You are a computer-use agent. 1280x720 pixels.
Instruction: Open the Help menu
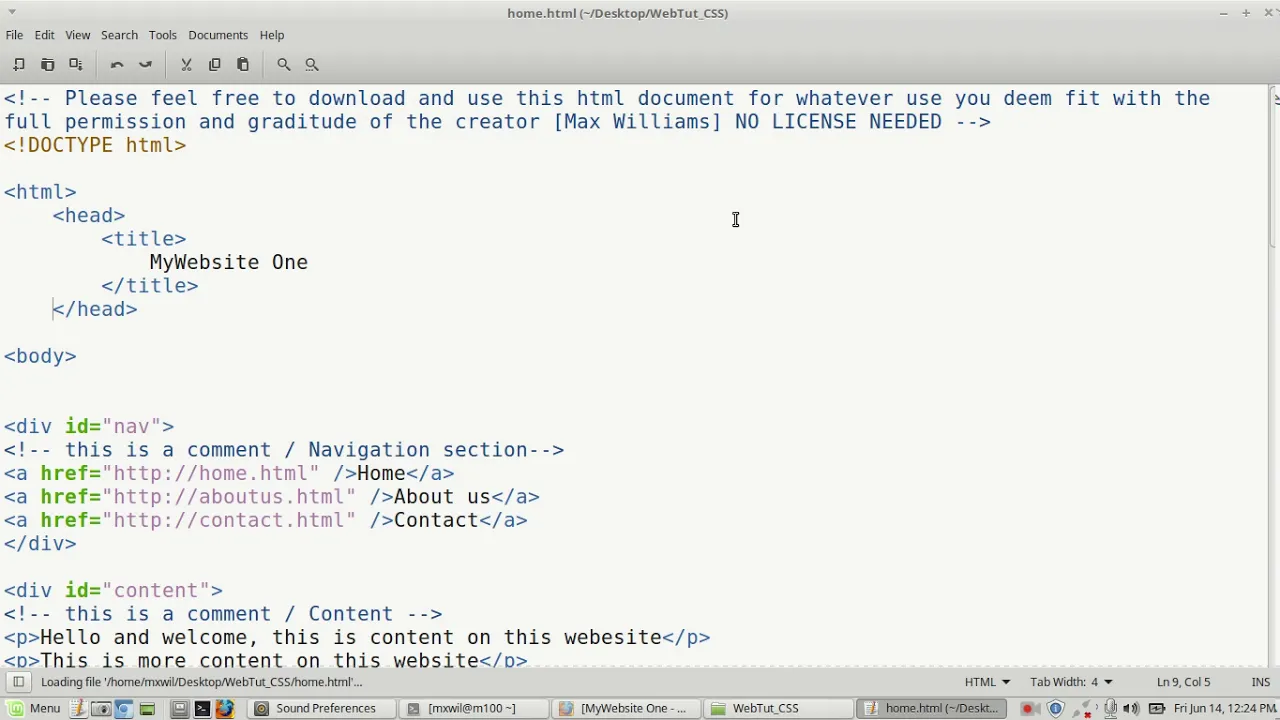click(x=272, y=35)
